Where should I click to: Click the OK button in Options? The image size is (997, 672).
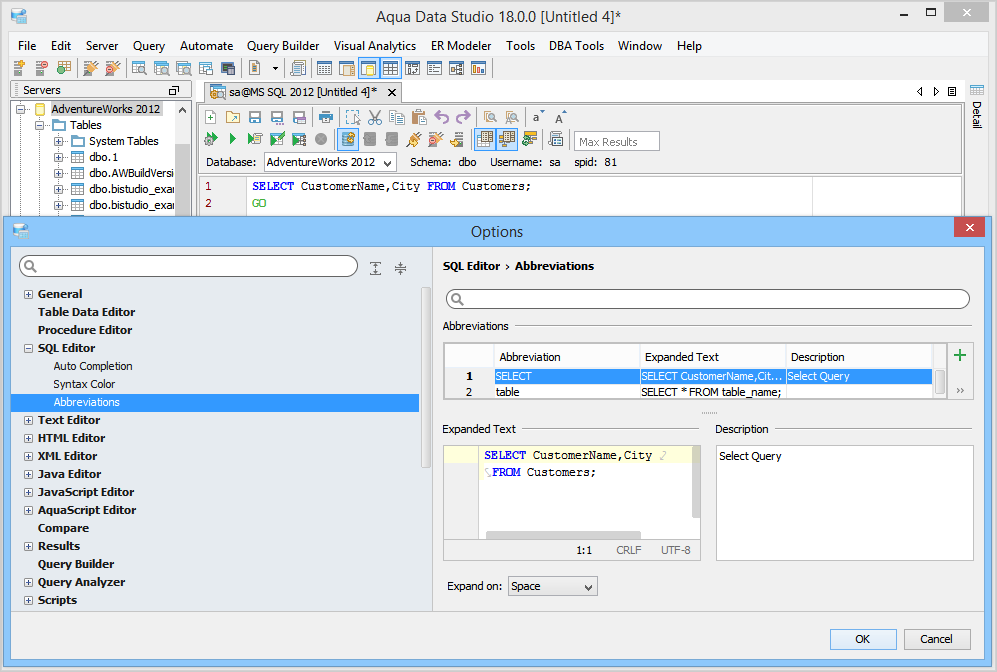(x=863, y=639)
